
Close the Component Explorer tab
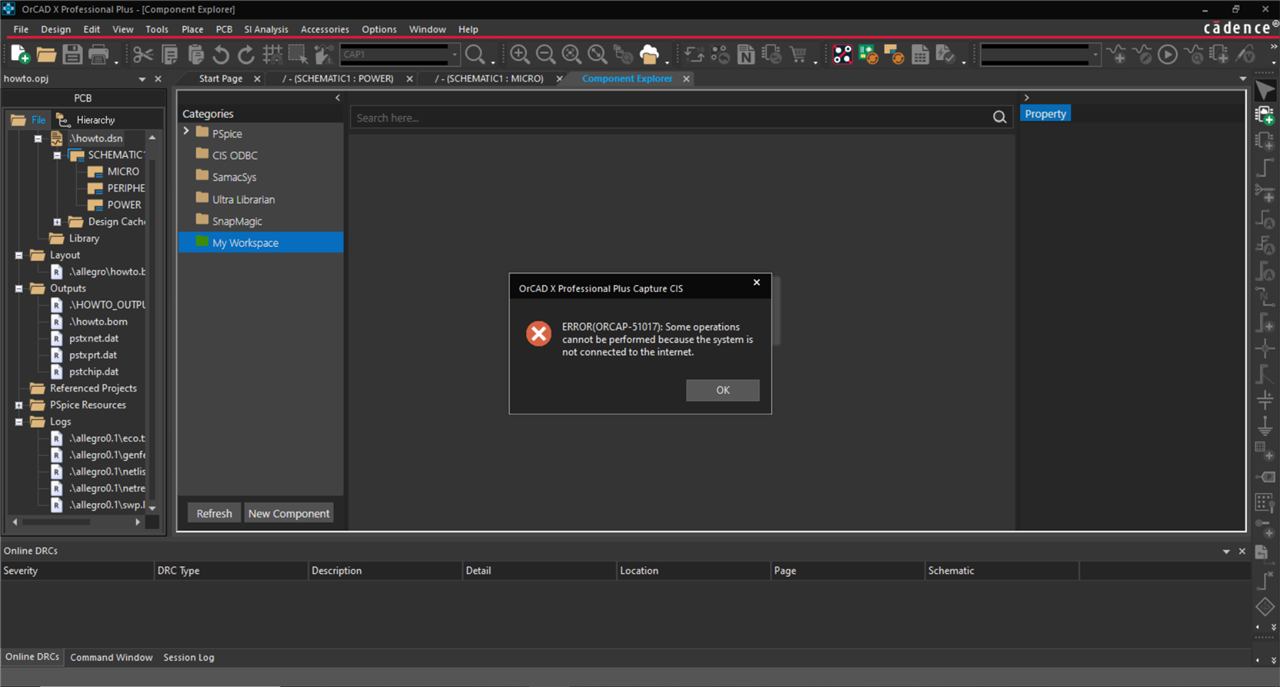686,78
